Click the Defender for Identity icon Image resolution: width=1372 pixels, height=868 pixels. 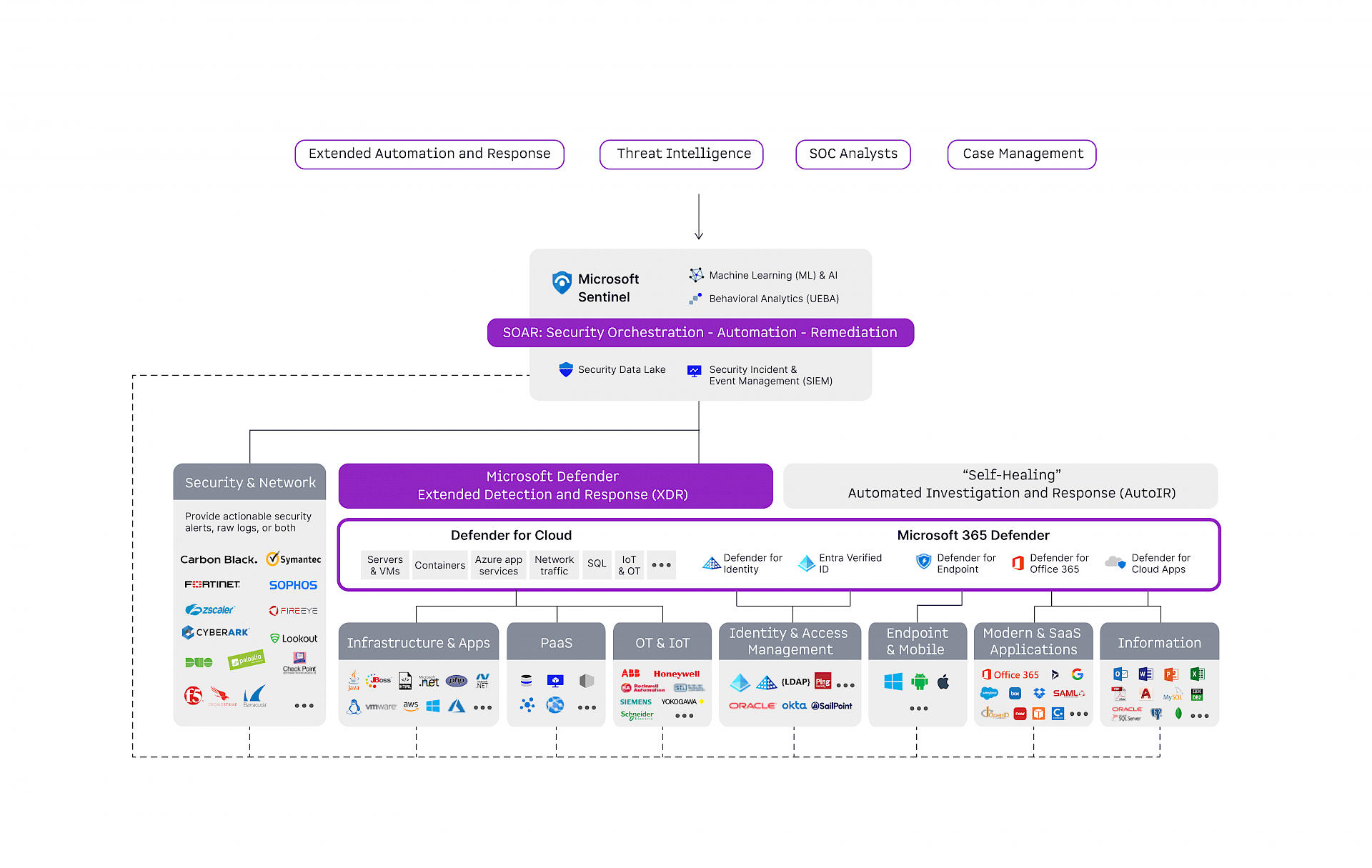pyautogui.click(x=712, y=564)
